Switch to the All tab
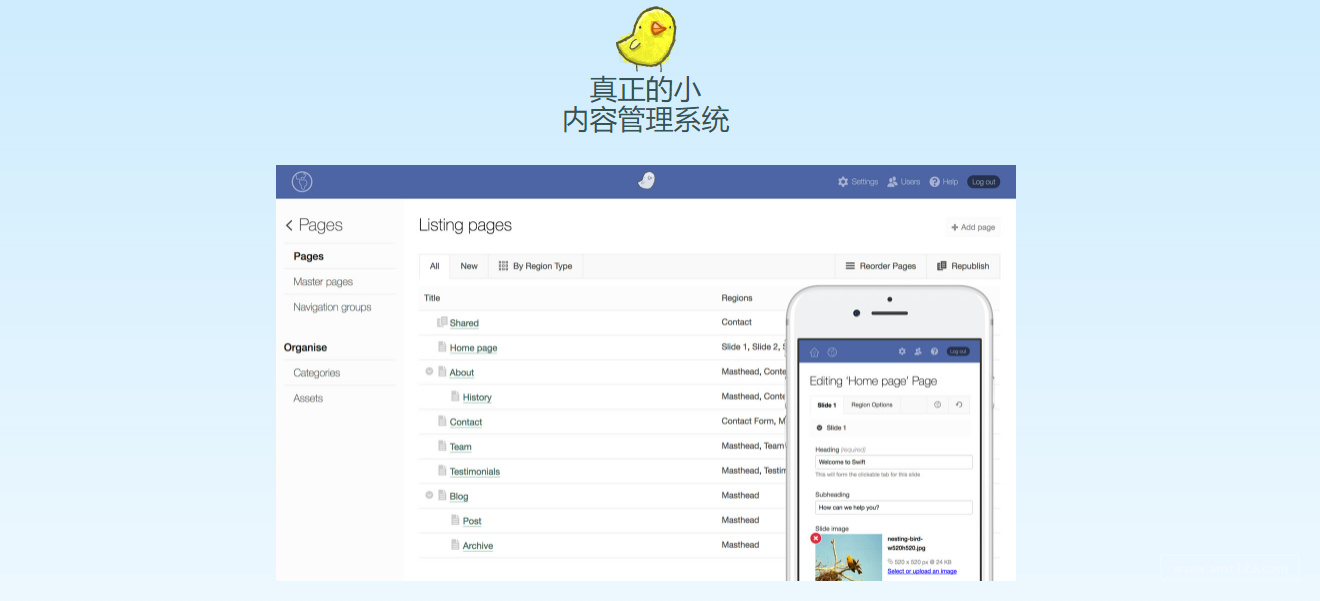 coord(435,266)
